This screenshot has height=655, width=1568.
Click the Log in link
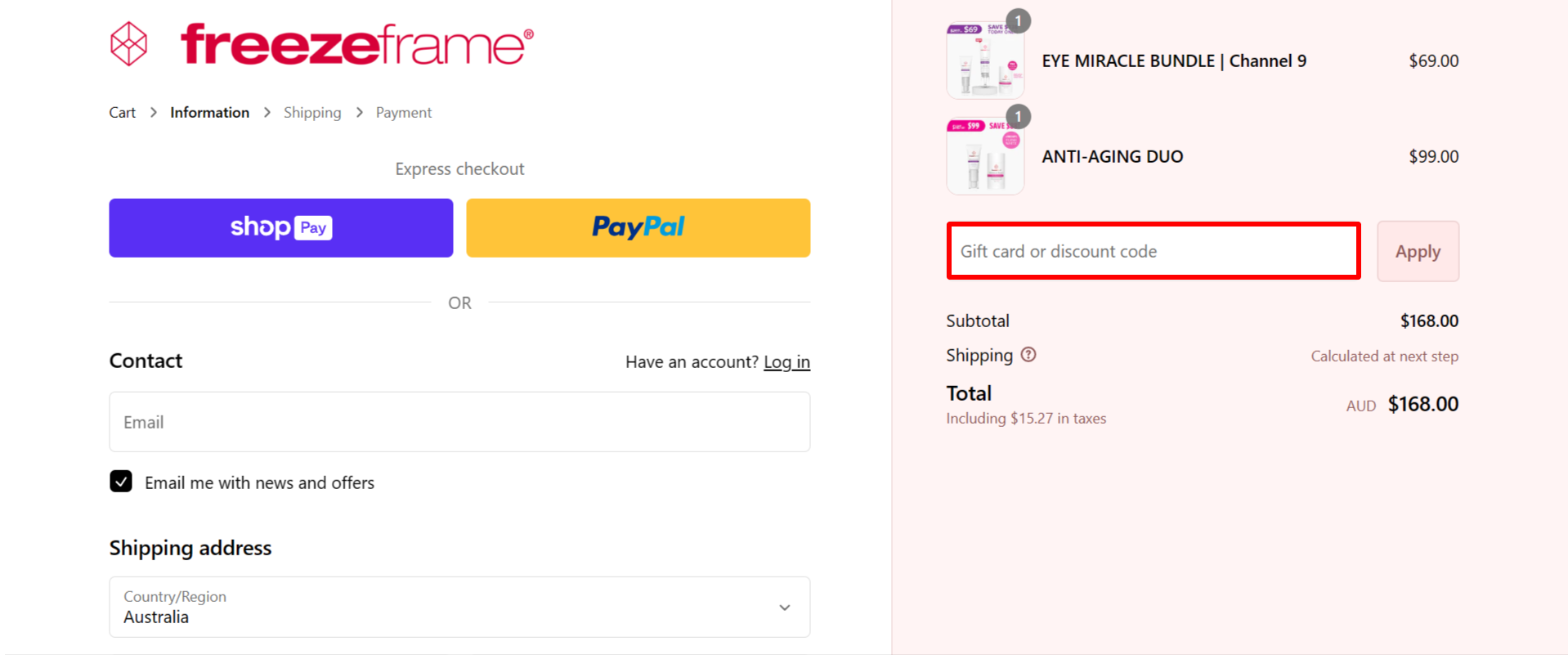pos(786,361)
